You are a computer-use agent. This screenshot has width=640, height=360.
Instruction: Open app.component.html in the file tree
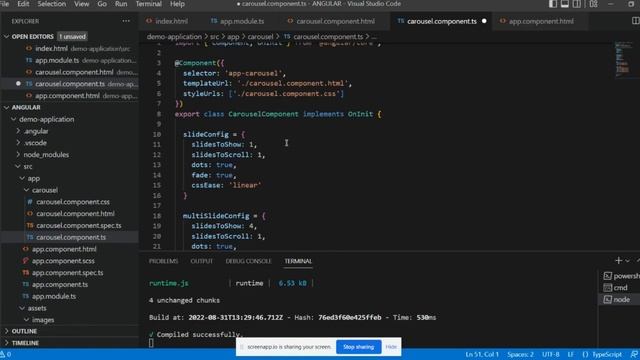click(64, 249)
